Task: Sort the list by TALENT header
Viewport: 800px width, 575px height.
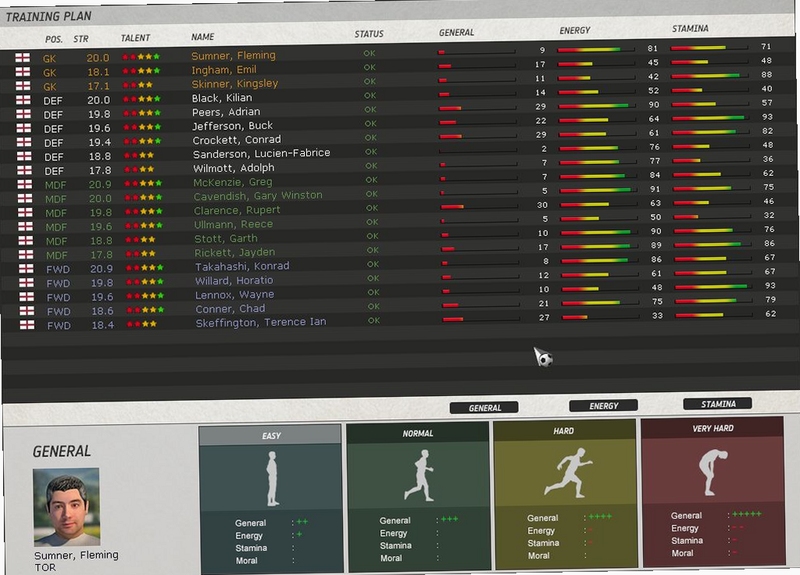Action: pos(135,38)
